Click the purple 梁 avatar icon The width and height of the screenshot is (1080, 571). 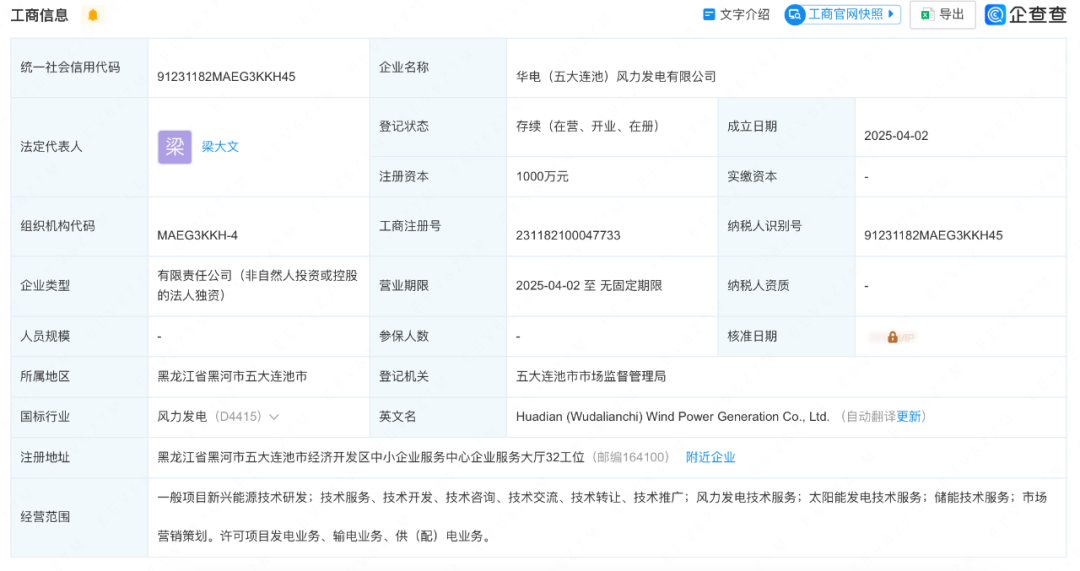click(x=175, y=147)
